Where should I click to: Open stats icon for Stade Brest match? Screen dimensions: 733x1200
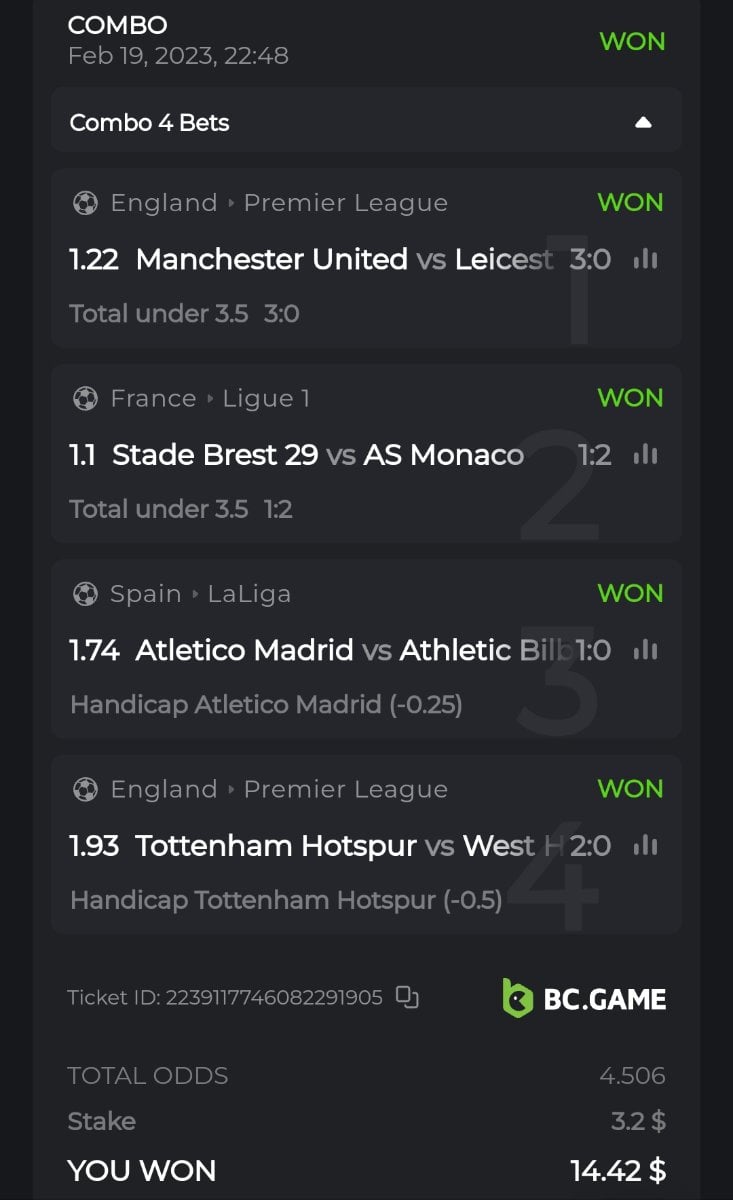tap(646, 455)
